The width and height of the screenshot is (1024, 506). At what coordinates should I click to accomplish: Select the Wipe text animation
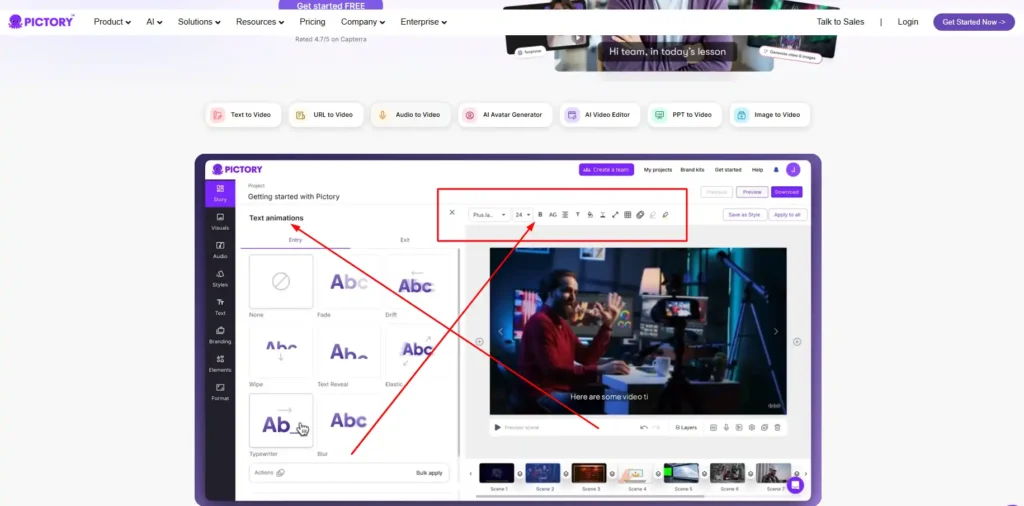(281, 351)
